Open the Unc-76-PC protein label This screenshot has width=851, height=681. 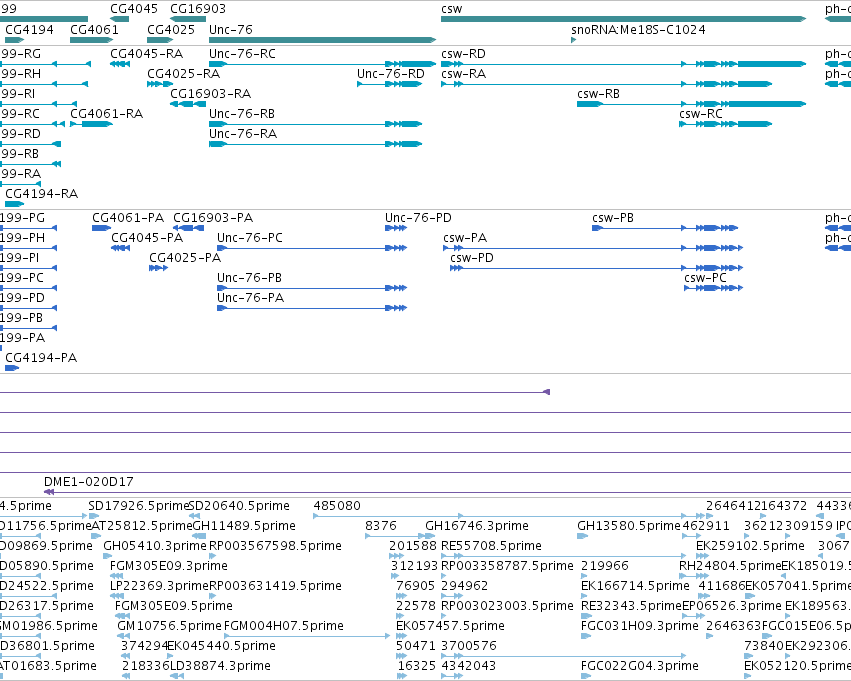coord(250,238)
